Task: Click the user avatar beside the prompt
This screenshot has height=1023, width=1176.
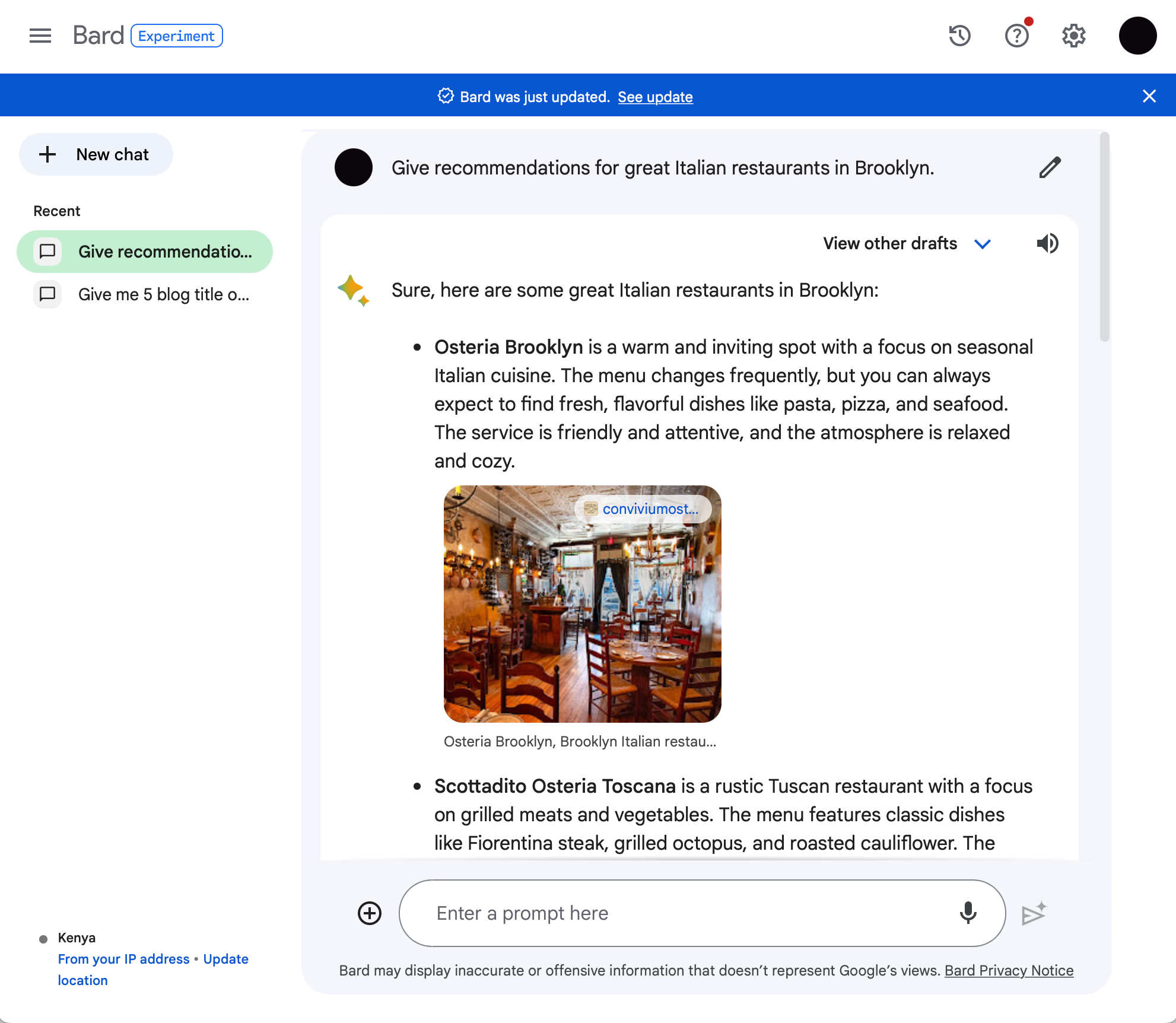Action: [354, 167]
